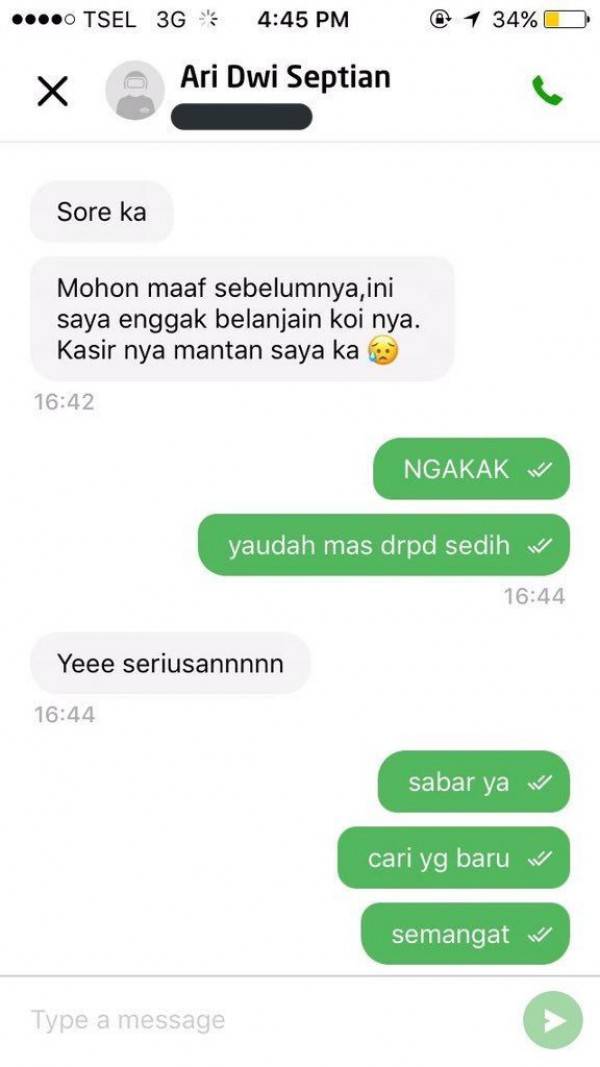600x1067 pixels.
Task: Tap the 'cari yg baru' sent message
Action: 454,858
